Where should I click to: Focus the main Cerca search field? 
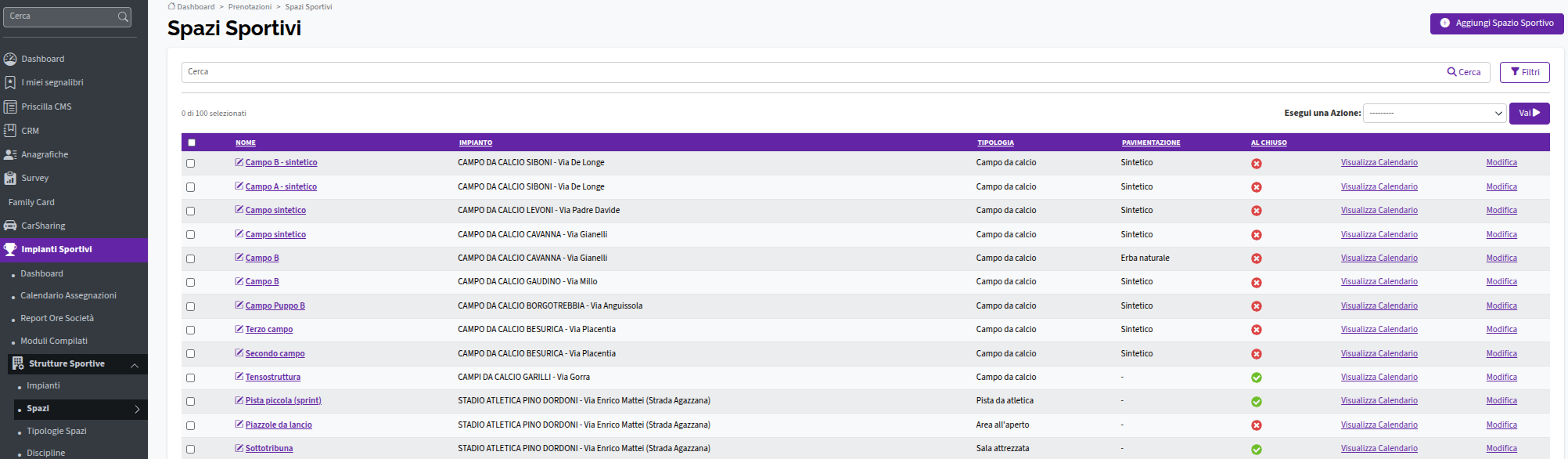(x=811, y=72)
